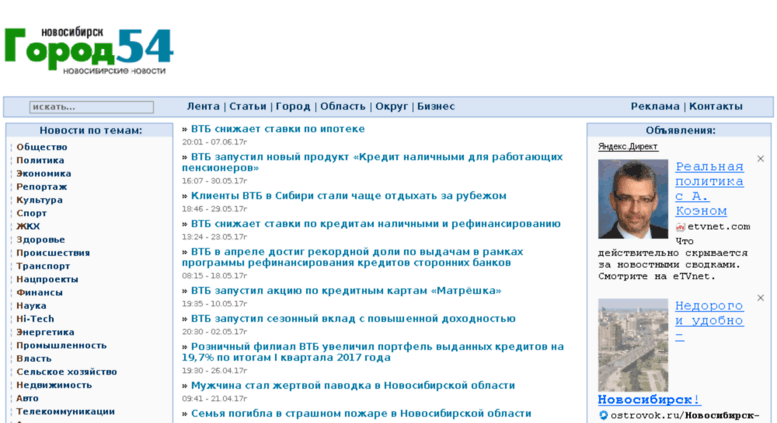Image resolution: width=777 pixels, height=423 pixels.
Task: Go to the Город section
Action: pos(293,106)
